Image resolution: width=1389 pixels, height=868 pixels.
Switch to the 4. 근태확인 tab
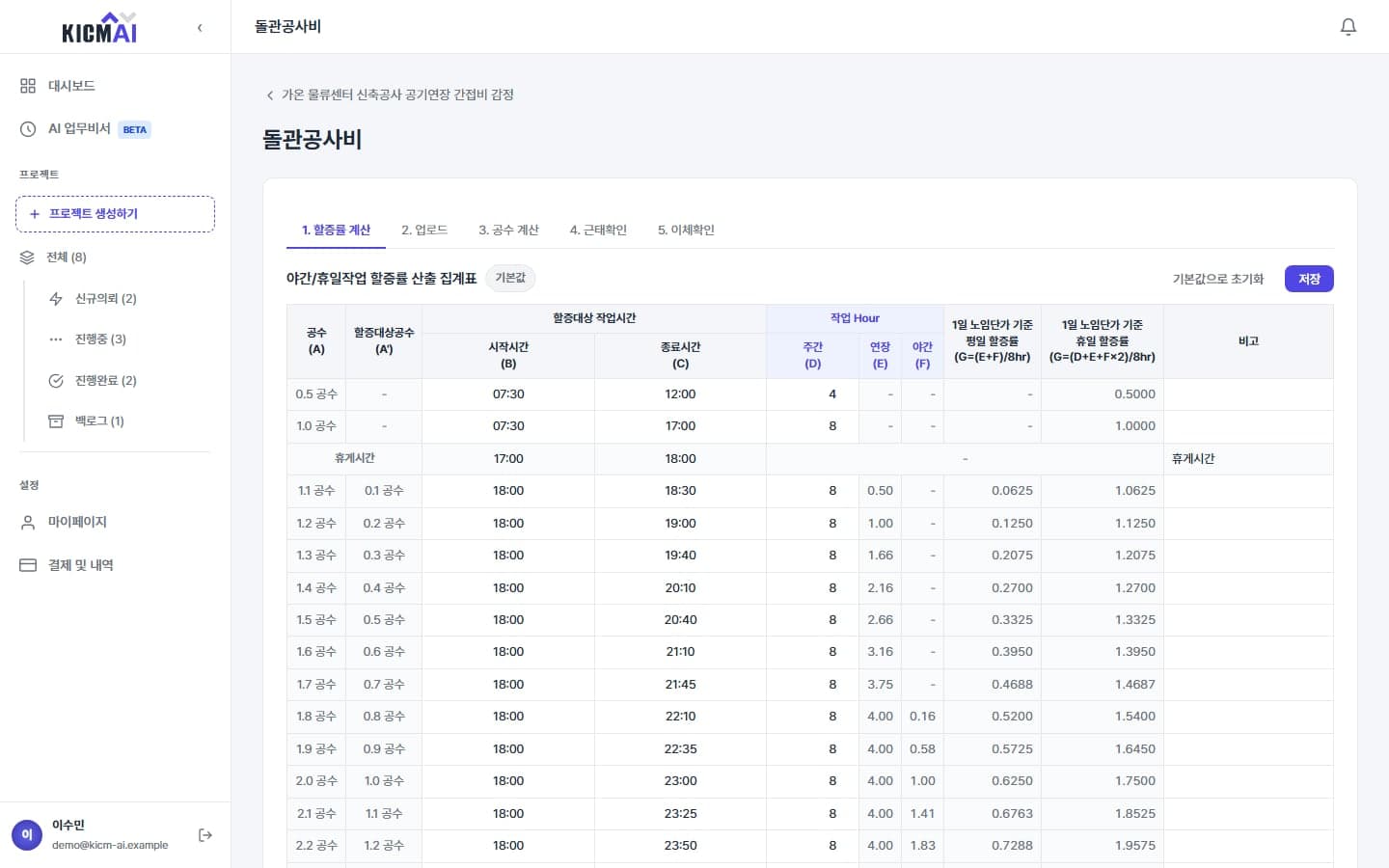click(598, 230)
